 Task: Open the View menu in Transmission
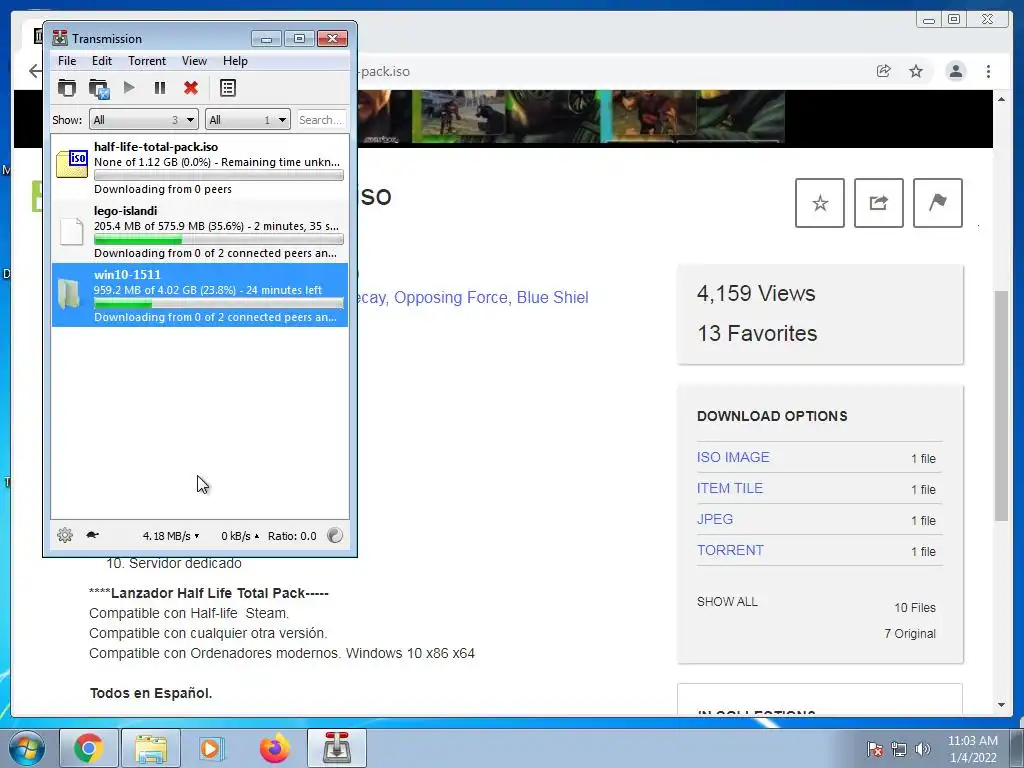click(x=194, y=61)
